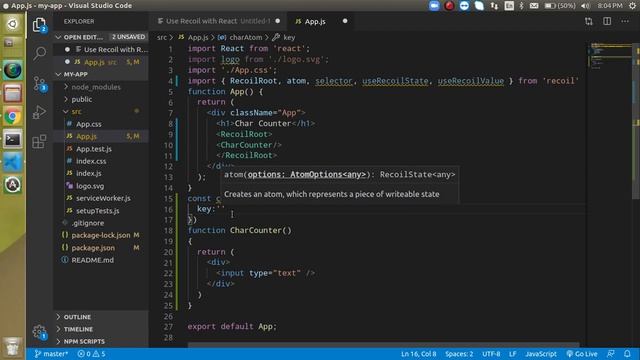
Task: Open package-lock.json in the file tree
Action: click(101, 235)
